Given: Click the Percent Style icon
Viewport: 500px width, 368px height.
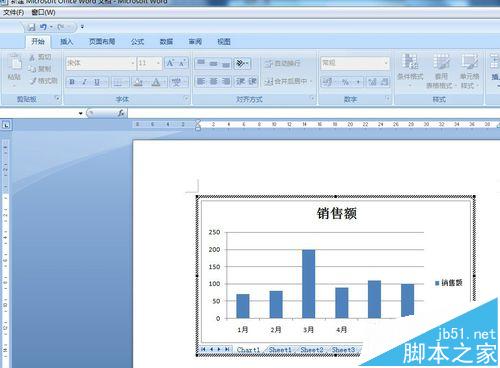Looking at the screenshot, I should (x=345, y=82).
